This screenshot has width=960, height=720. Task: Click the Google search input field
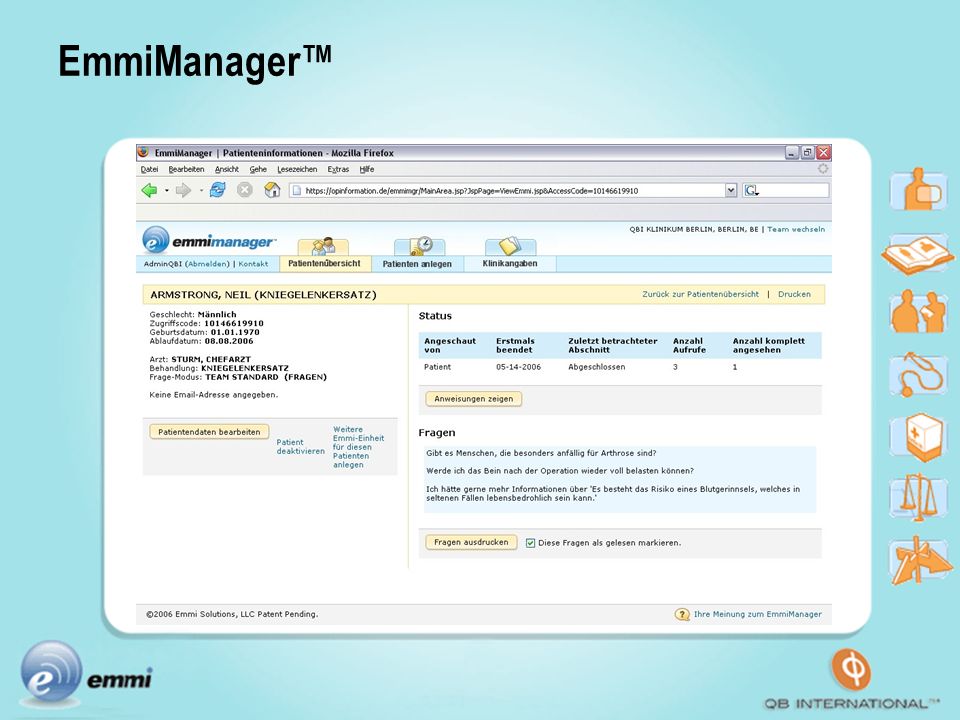[794, 190]
